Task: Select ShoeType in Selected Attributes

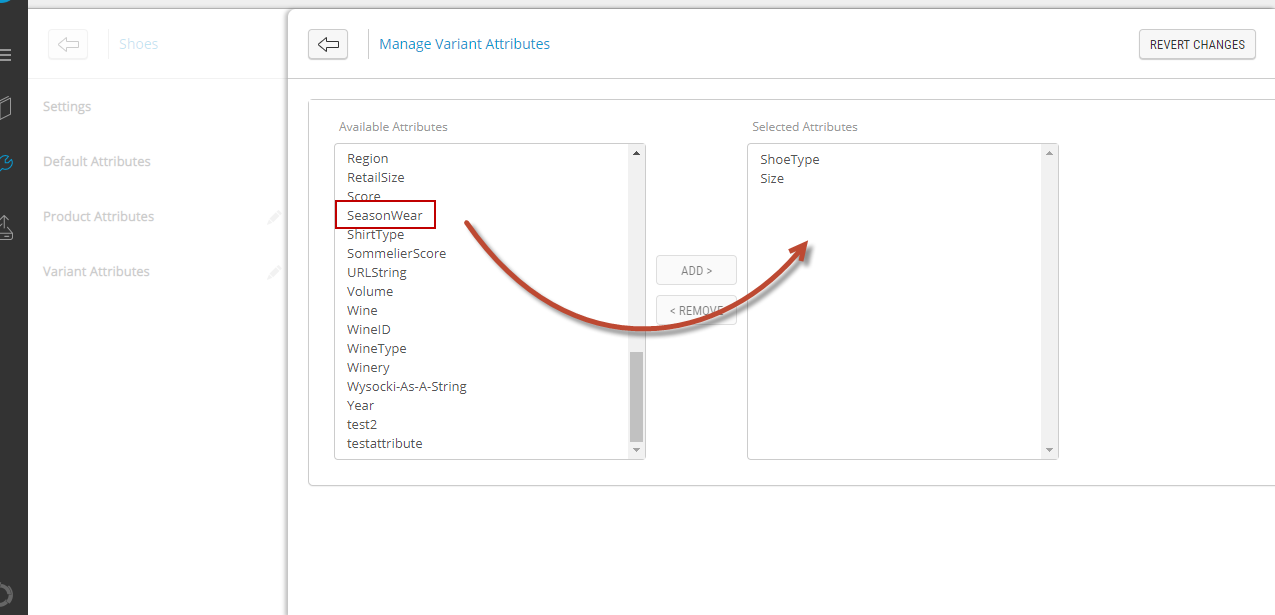Action: point(789,160)
